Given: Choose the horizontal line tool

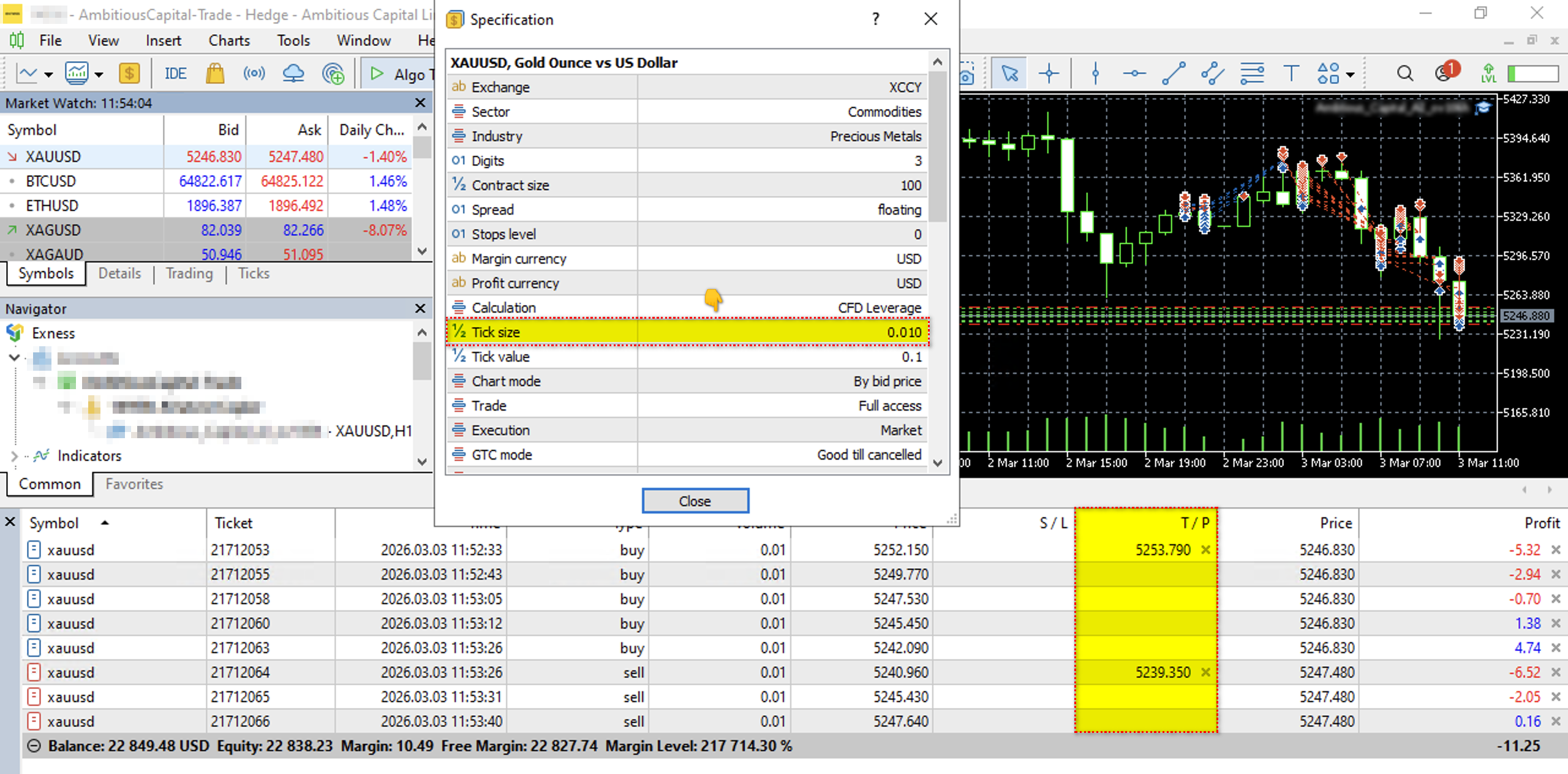Looking at the screenshot, I should point(1134,74).
